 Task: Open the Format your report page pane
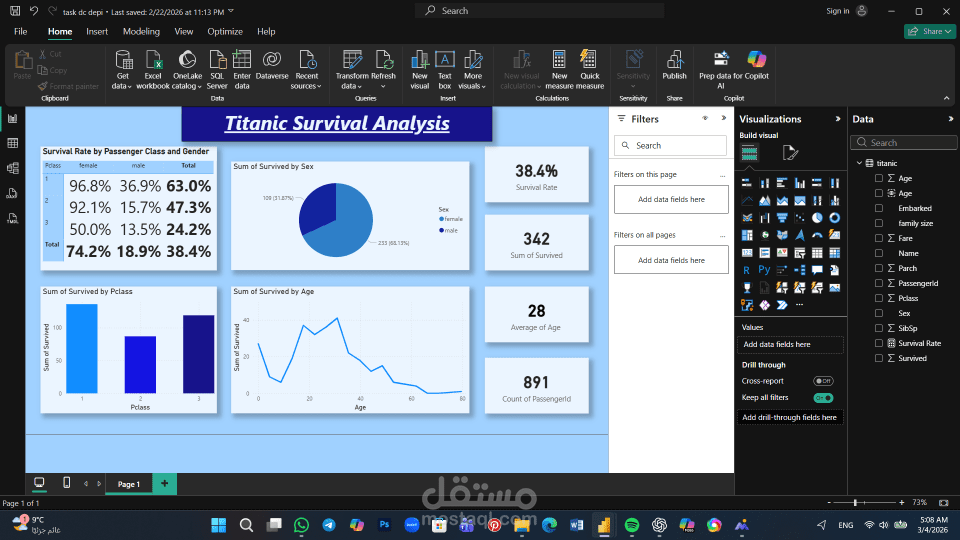[x=790, y=153]
